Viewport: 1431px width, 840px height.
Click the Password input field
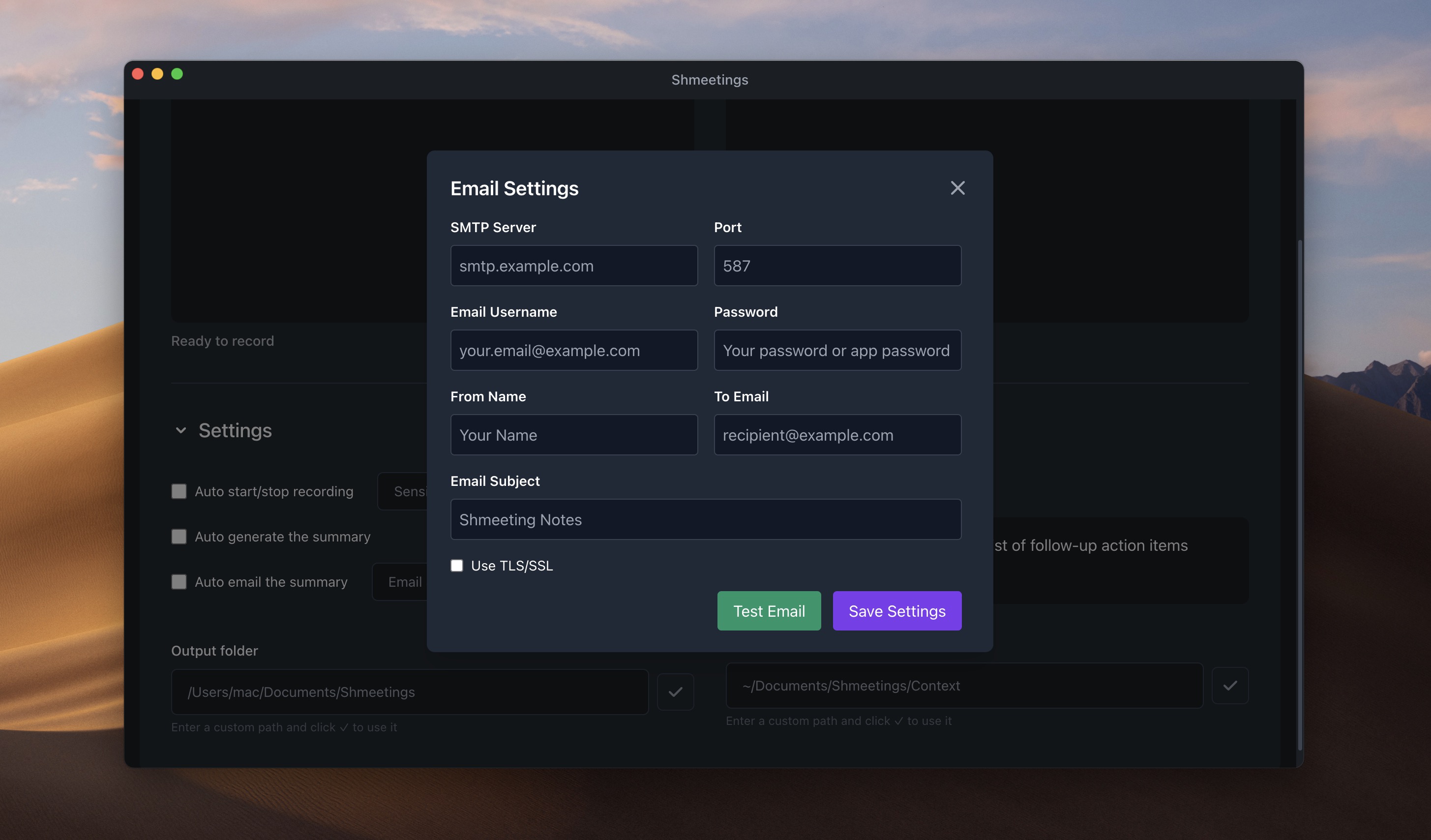coord(837,351)
